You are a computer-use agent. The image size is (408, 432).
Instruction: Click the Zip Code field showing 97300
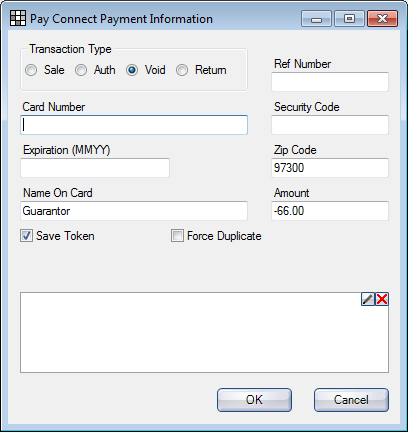click(330, 168)
